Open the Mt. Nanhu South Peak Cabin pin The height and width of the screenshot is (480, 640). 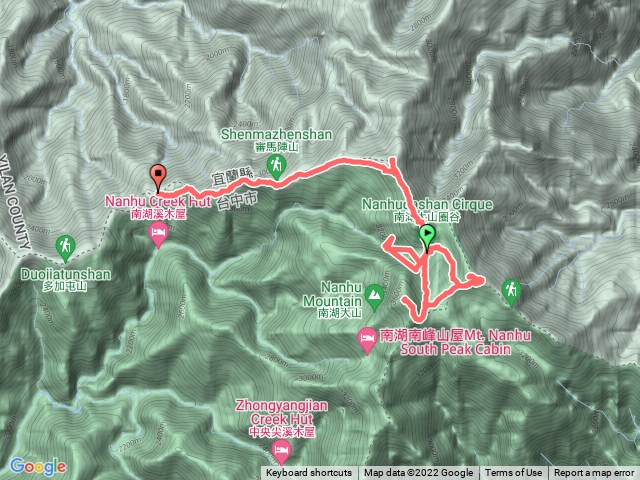pos(367,340)
